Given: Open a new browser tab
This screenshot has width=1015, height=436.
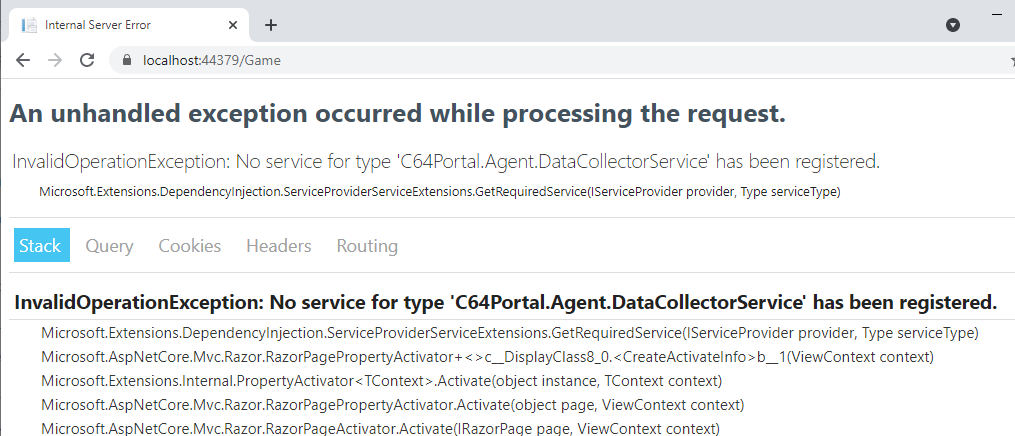Looking at the screenshot, I should pyautogui.click(x=270, y=25).
